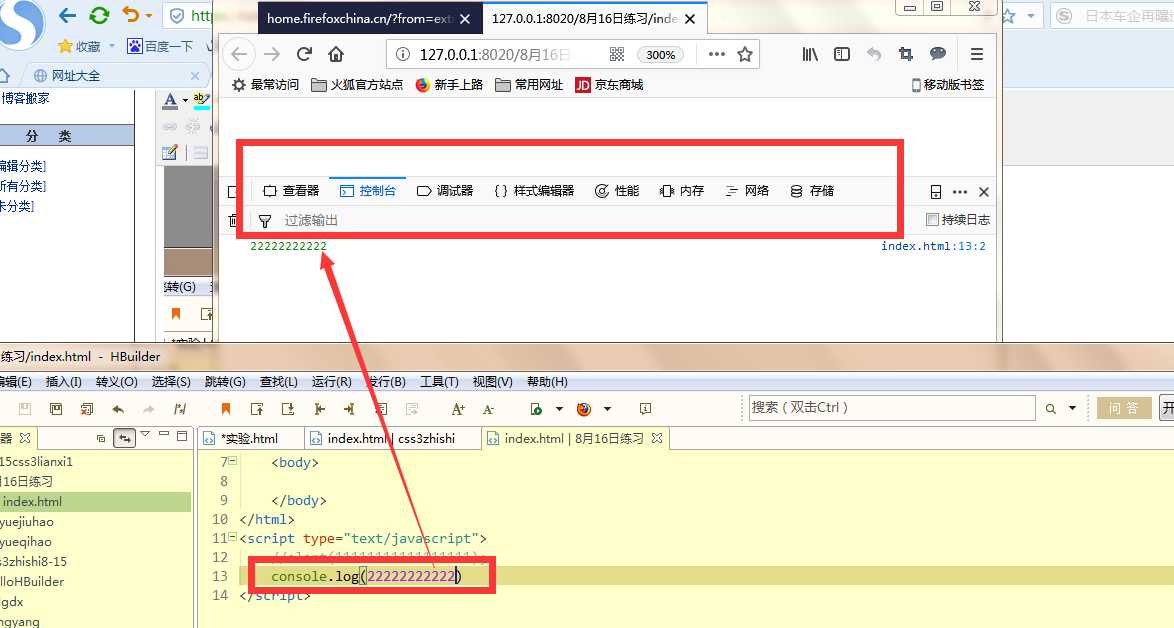Open Firefox hamburger menu
Viewport: 1174px width, 628px height.
pos(976,54)
